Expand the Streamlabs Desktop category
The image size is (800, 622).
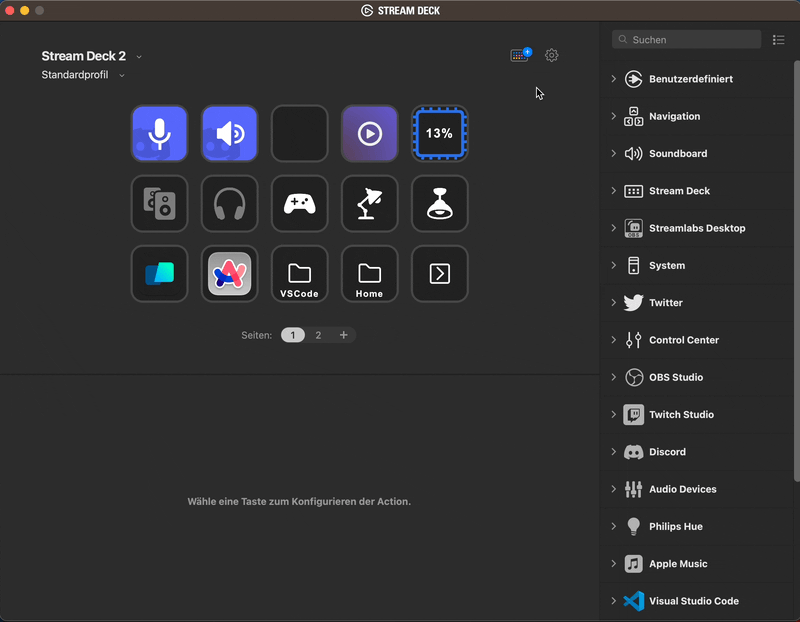point(614,228)
